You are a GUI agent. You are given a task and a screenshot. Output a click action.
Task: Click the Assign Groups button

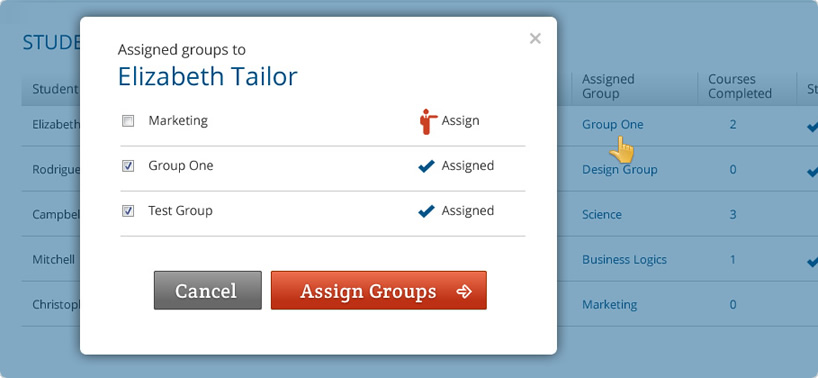click(379, 290)
